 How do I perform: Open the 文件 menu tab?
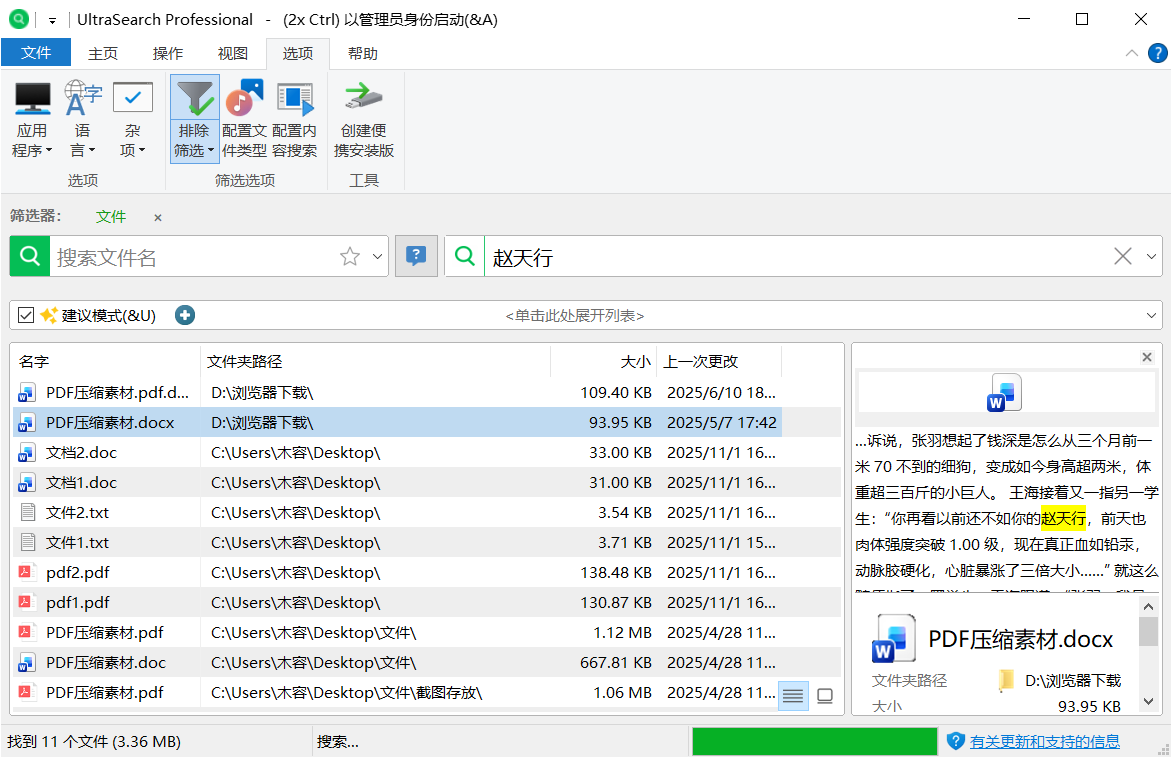pyautogui.click(x=36, y=52)
